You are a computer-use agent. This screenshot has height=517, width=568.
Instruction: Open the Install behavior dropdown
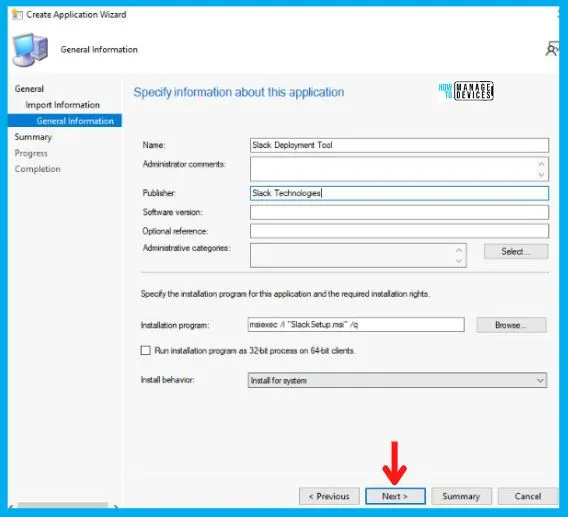pos(397,380)
